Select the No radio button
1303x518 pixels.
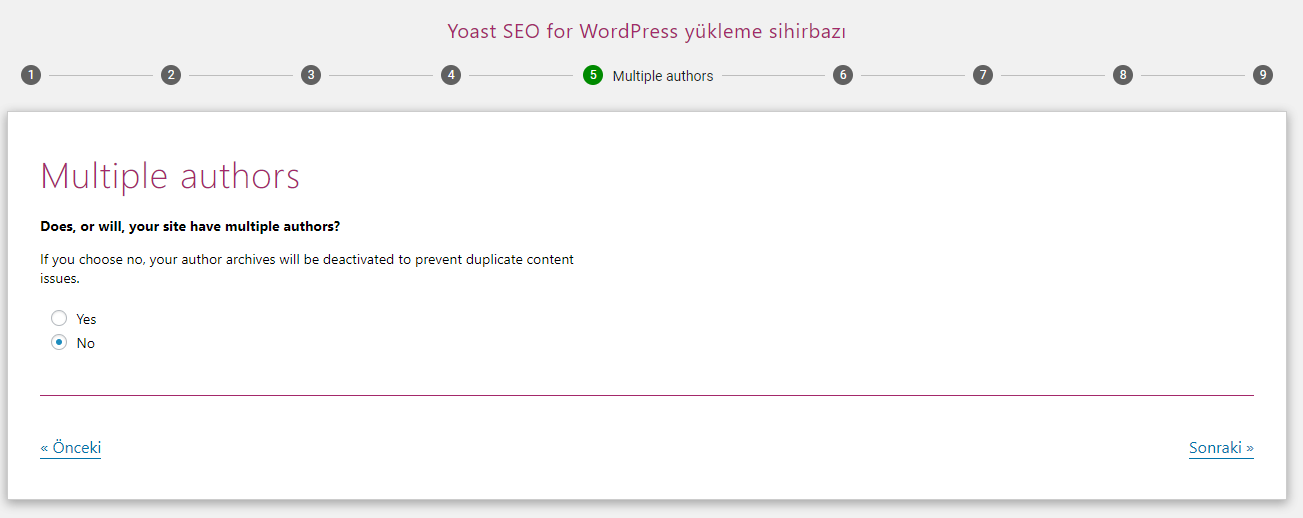[x=59, y=342]
